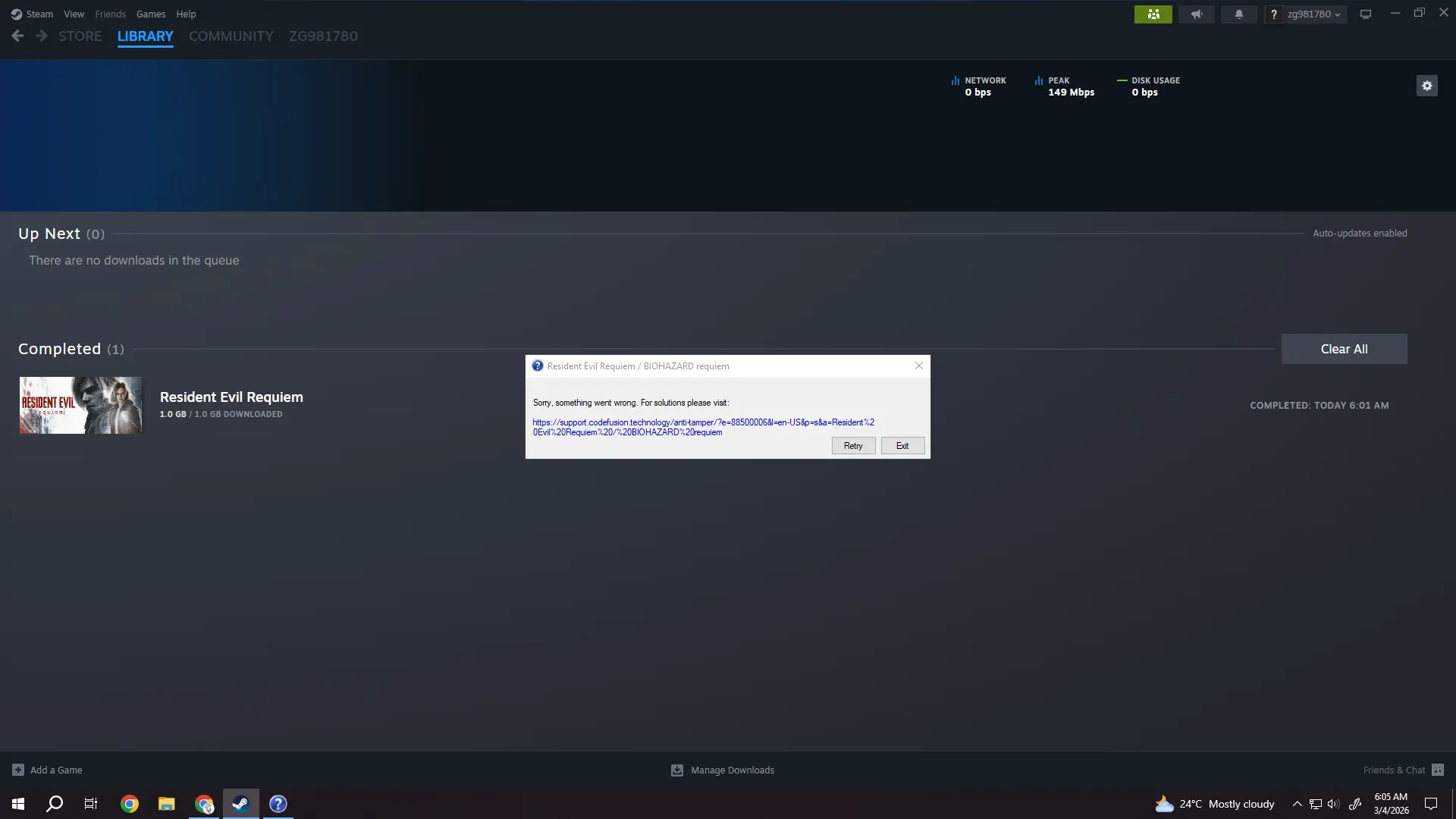Image resolution: width=1456 pixels, height=819 pixels.
Task: Open download settings gear icon
Action: pyautogui.click(x=1426, y=86)
